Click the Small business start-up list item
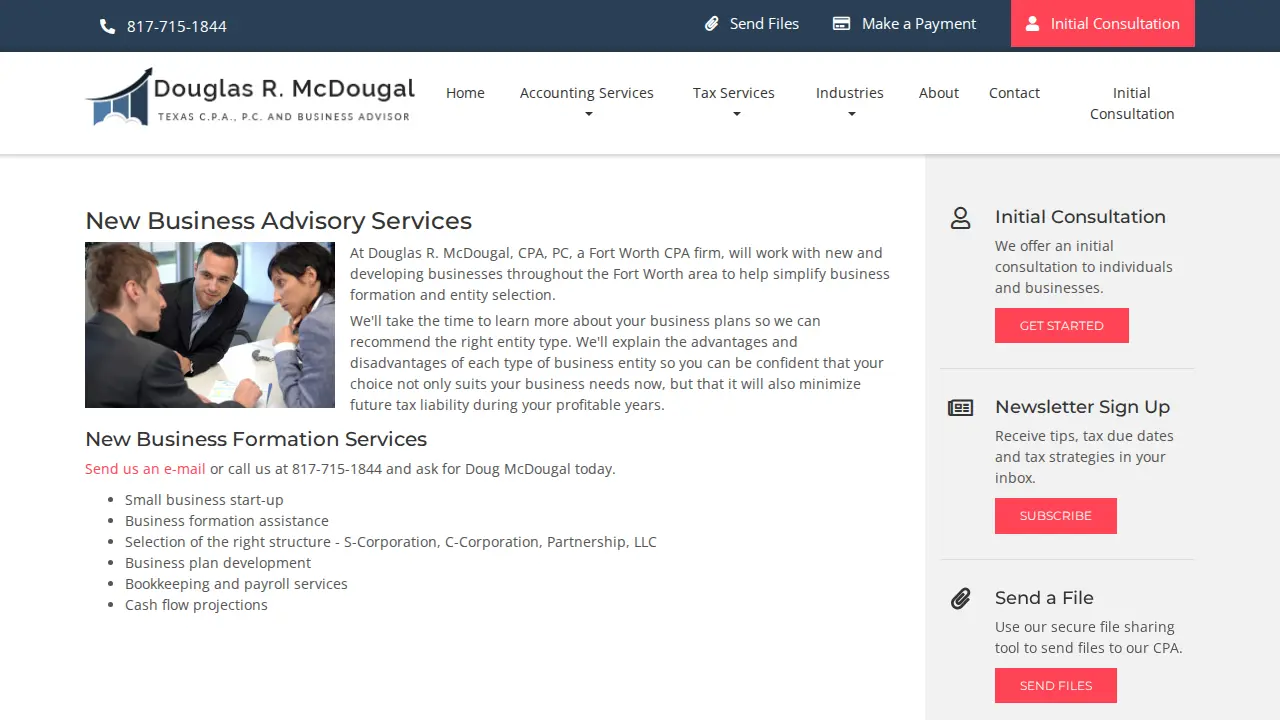The height and width of the screenshot is (720, 1280). [x=204, y=500]
